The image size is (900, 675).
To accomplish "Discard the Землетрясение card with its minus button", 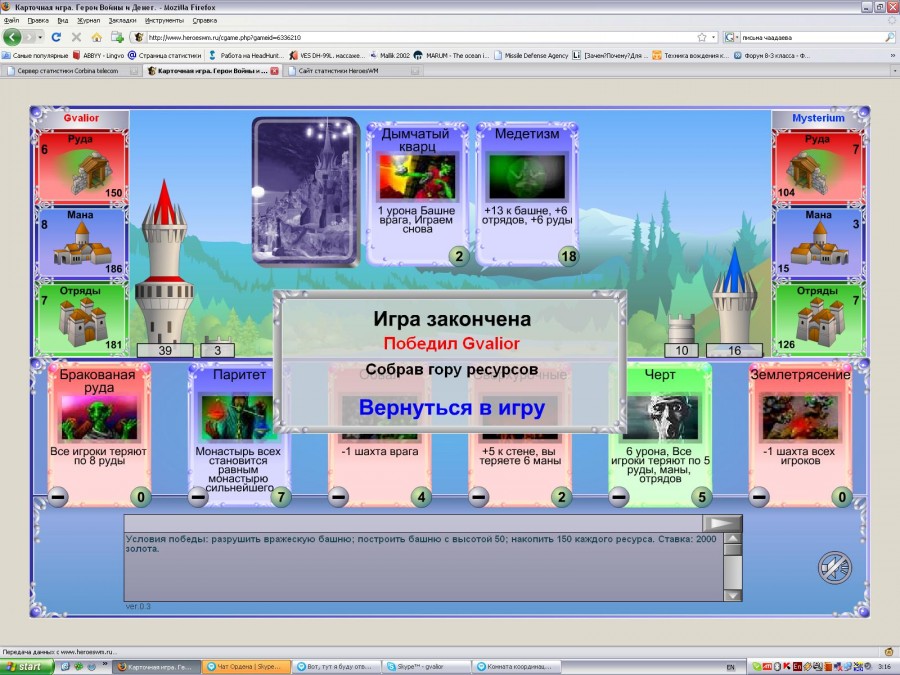I will click(x=759, y=497).
